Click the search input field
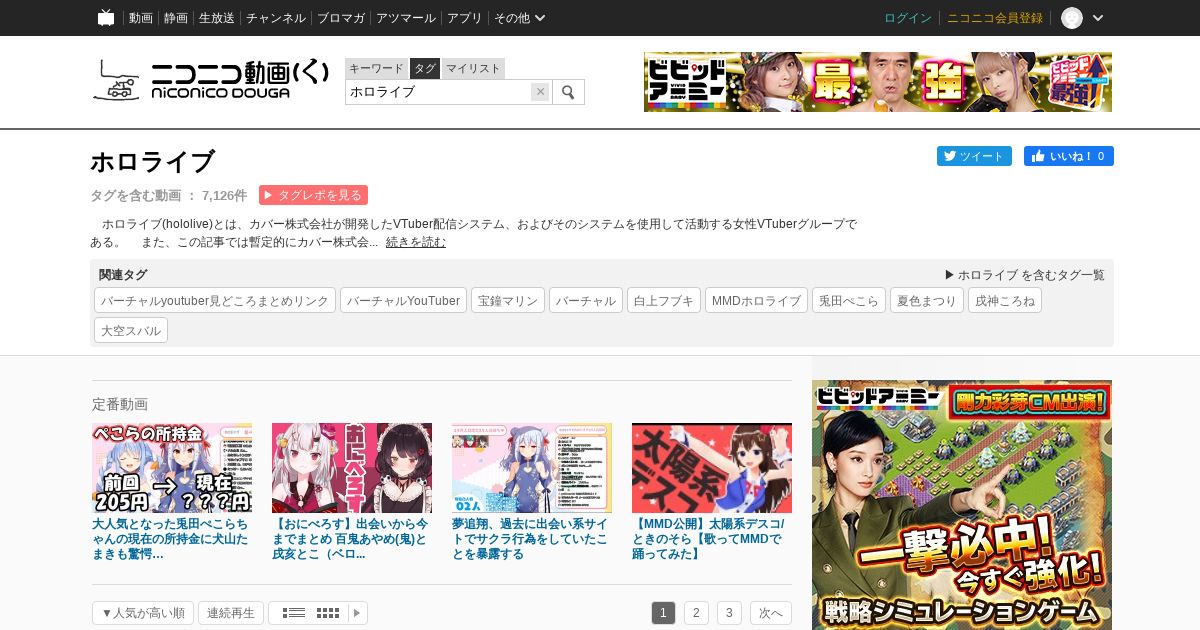1200x630 pixels. (438, 92)
